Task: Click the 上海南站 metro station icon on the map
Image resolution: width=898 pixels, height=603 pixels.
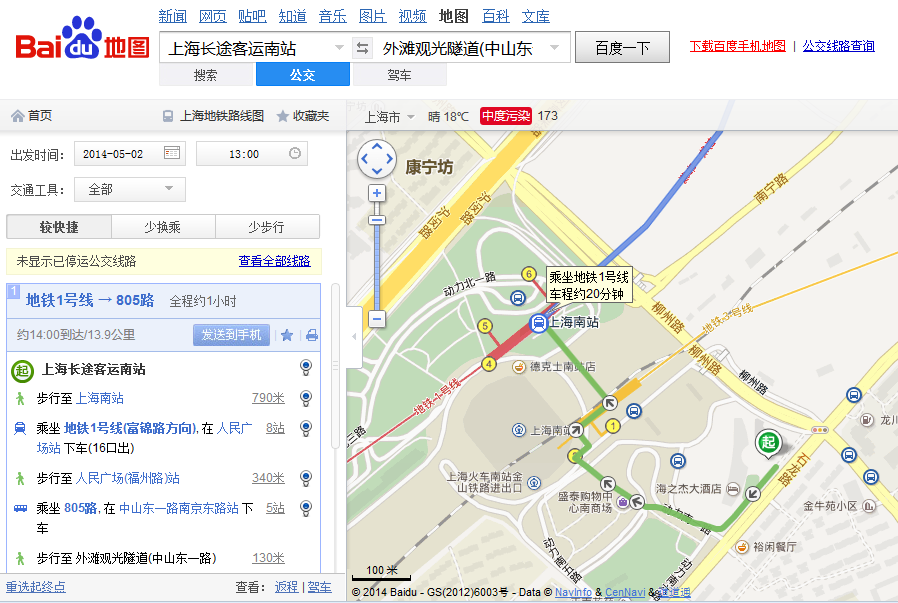Action: click(538, 323)
